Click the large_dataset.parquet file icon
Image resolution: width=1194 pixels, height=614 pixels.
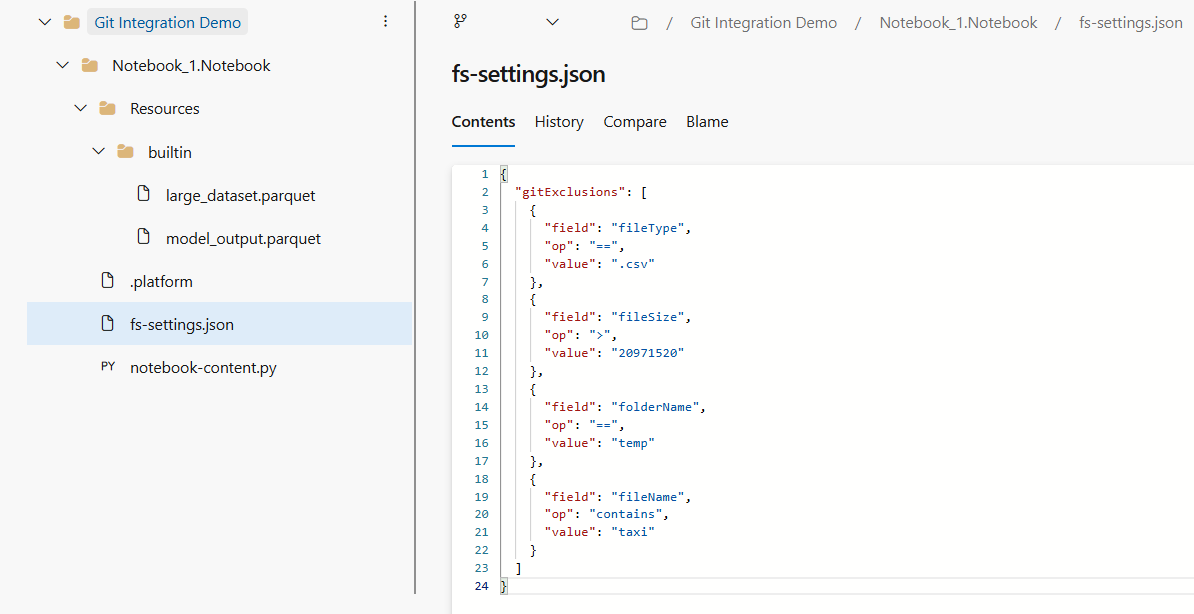pyautogui.click(x=144, y=195)
